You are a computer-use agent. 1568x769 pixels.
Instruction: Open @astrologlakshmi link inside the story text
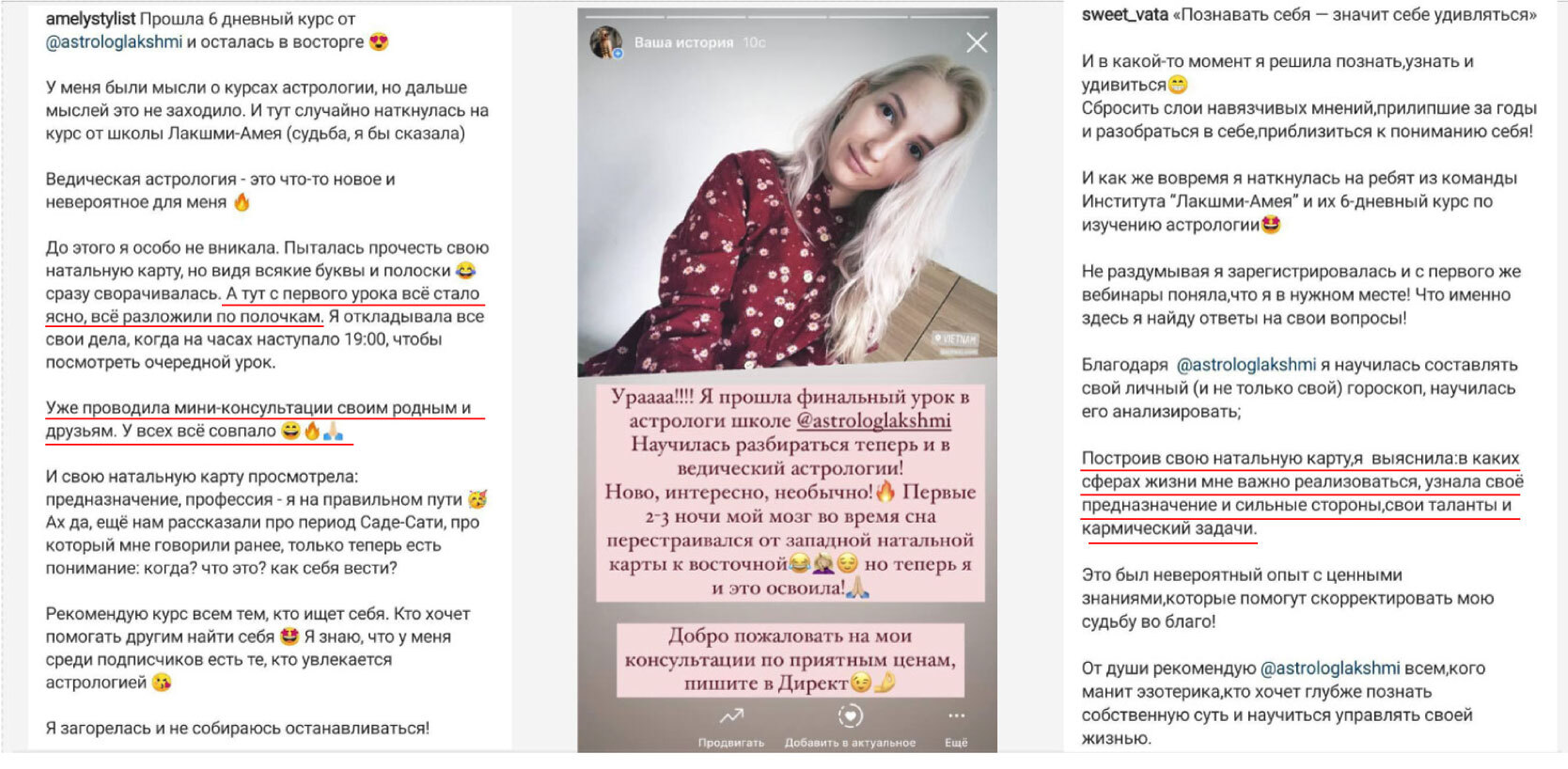click(873, 420)
